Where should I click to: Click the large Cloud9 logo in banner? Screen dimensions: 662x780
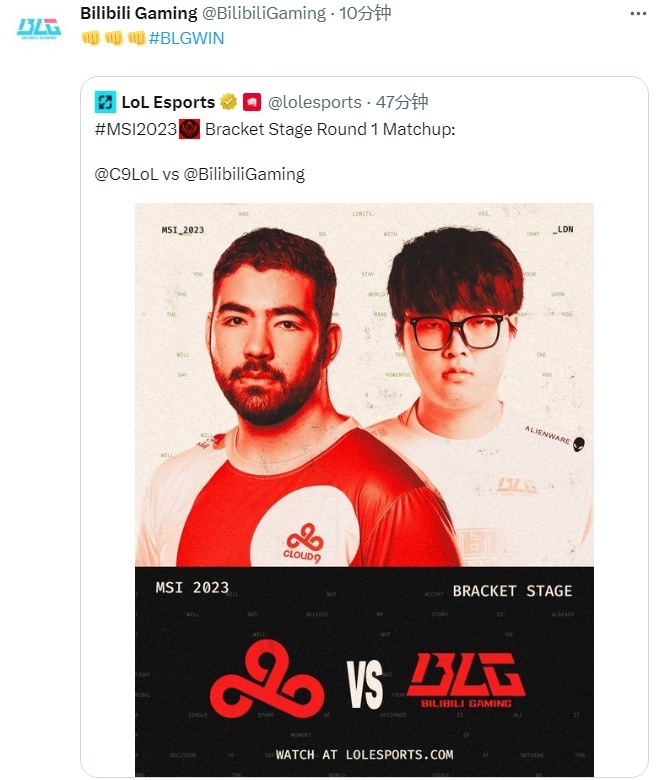tap(268, 679)
